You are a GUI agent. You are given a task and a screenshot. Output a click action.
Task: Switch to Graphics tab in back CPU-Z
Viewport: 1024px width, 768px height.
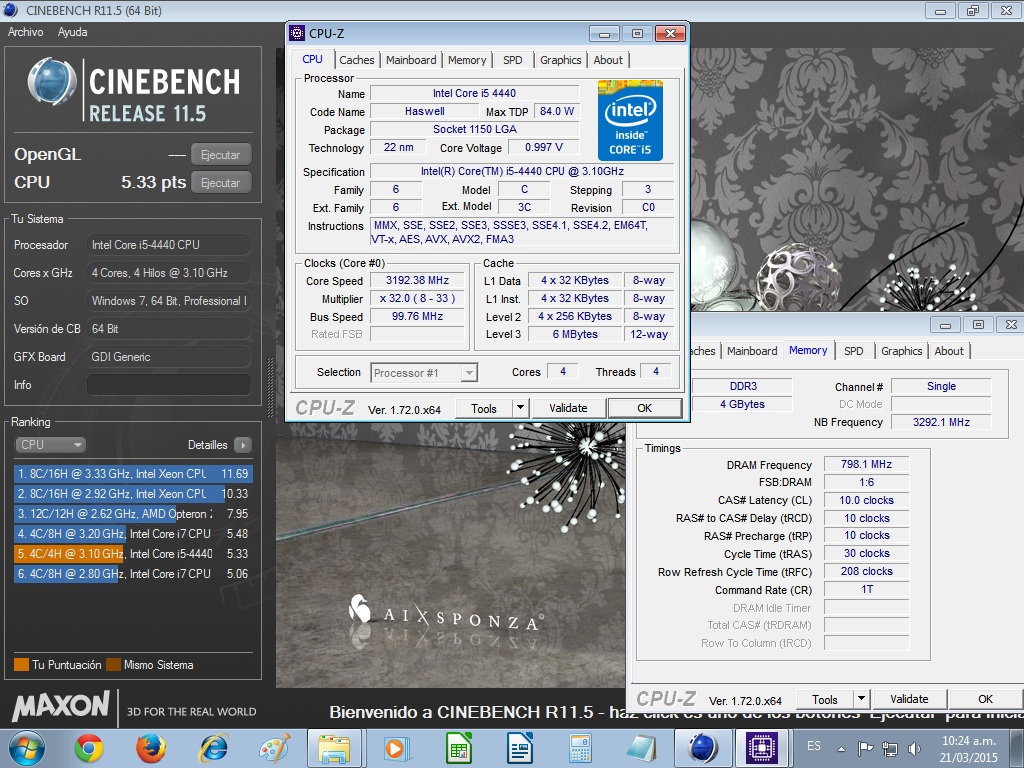pyautogui.click(x=902, y=351)
